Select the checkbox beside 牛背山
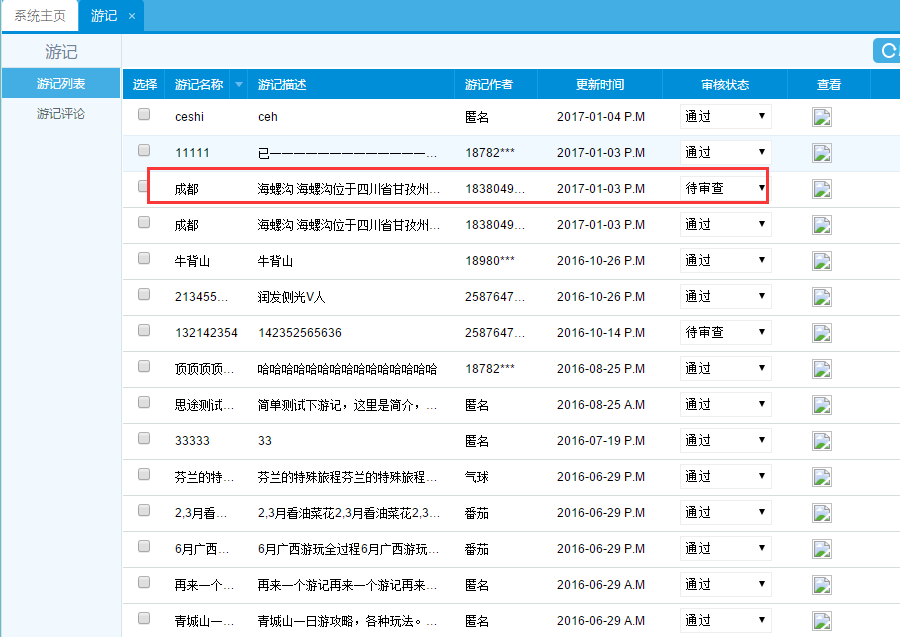The width and height of the screenshot is (900, 637). click(x=144, y=259)
